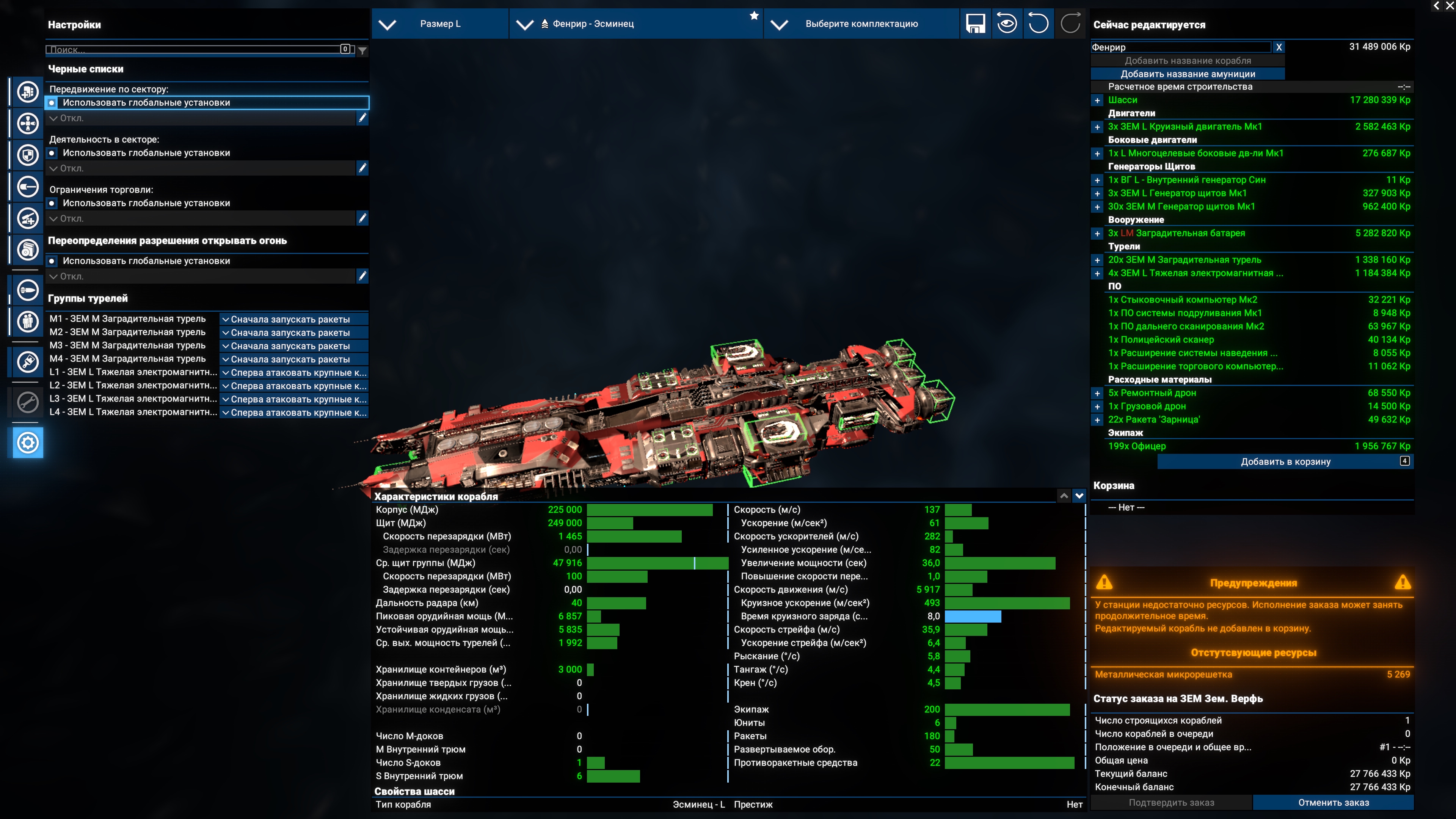The height and width of the screenshot is (819, 1456).
Task: Open the thrusters category icon in sidebar
Action: coord(28,123)
